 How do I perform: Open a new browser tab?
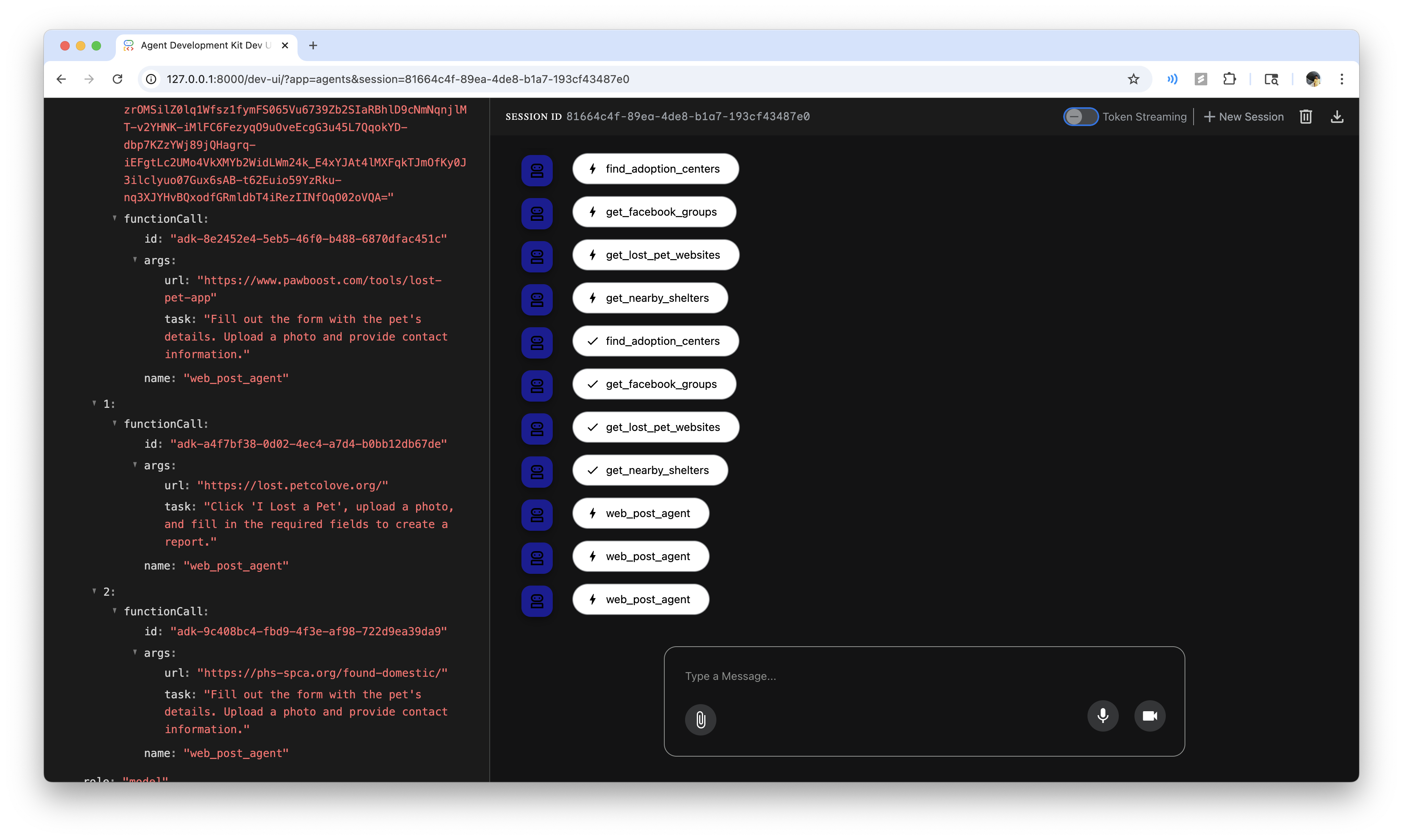coord(313,45)
